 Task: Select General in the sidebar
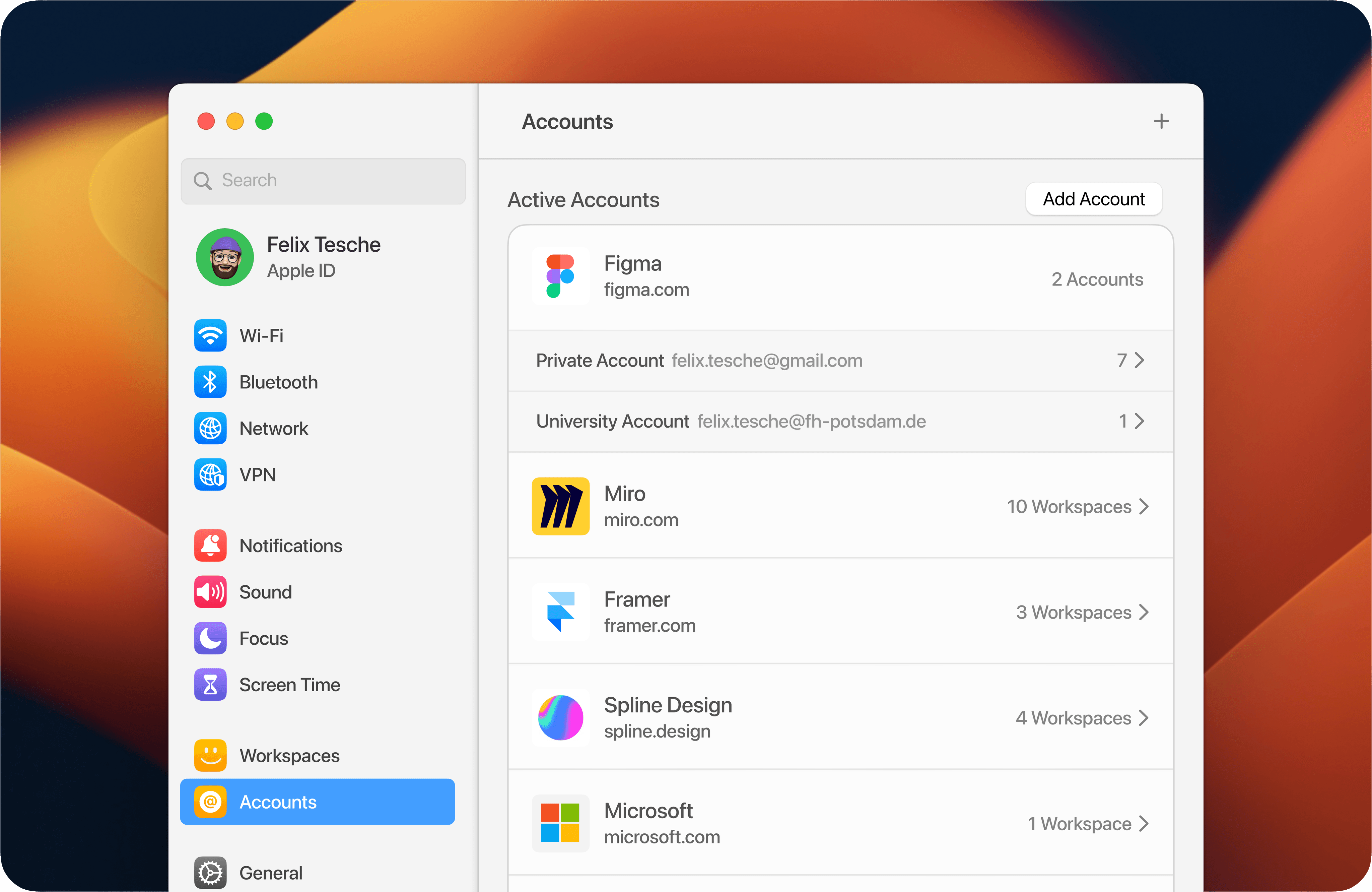pos(270,872)
